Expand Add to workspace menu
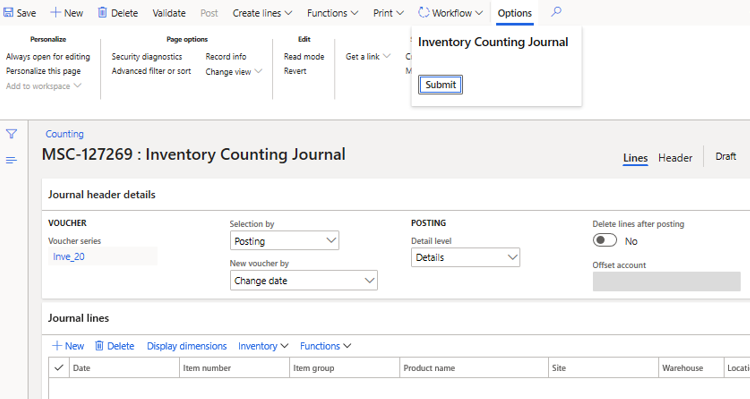This screenshot has height=399, width=750. pyautogui.click(x=44, y=86)
